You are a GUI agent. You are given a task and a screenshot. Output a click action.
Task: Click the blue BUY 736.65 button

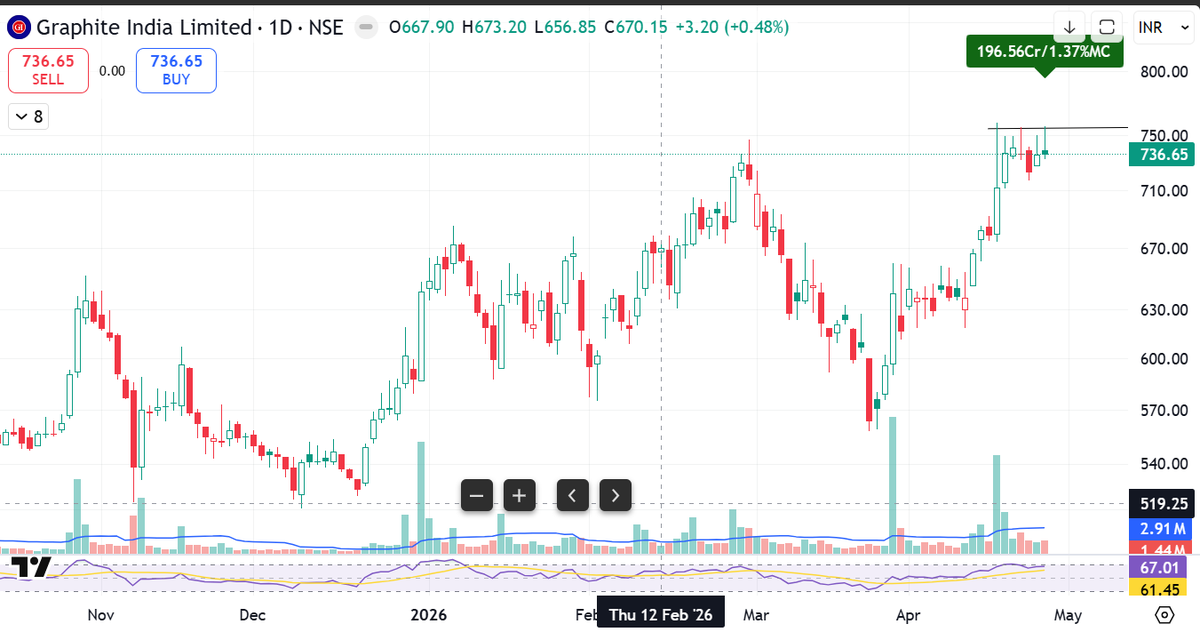[176, 70]
